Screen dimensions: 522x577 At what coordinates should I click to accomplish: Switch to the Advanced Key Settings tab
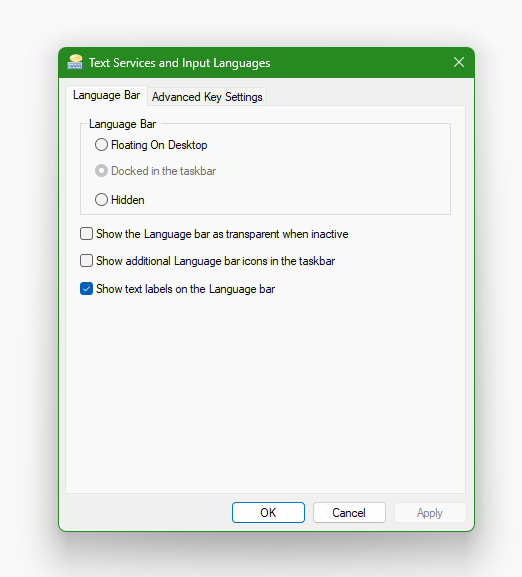pos(207,97)
